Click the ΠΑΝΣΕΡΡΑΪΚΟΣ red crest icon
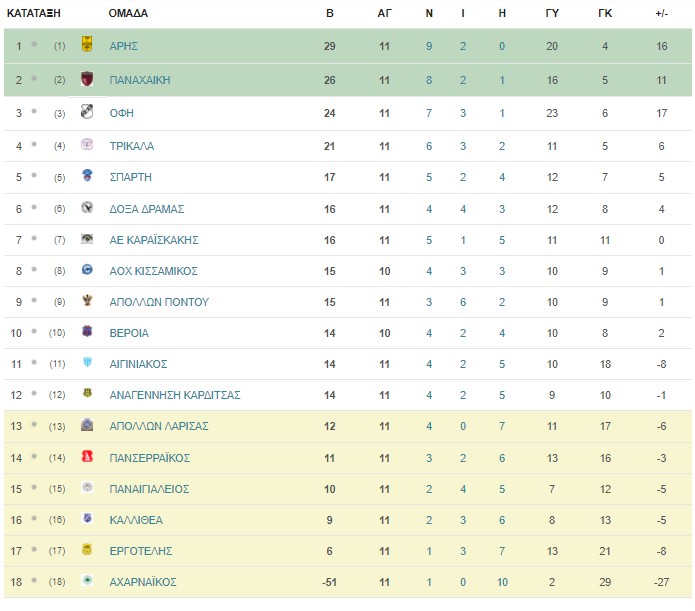Image resolution: width=695 pixels, height=611 pixels. (x=87, y=456)
